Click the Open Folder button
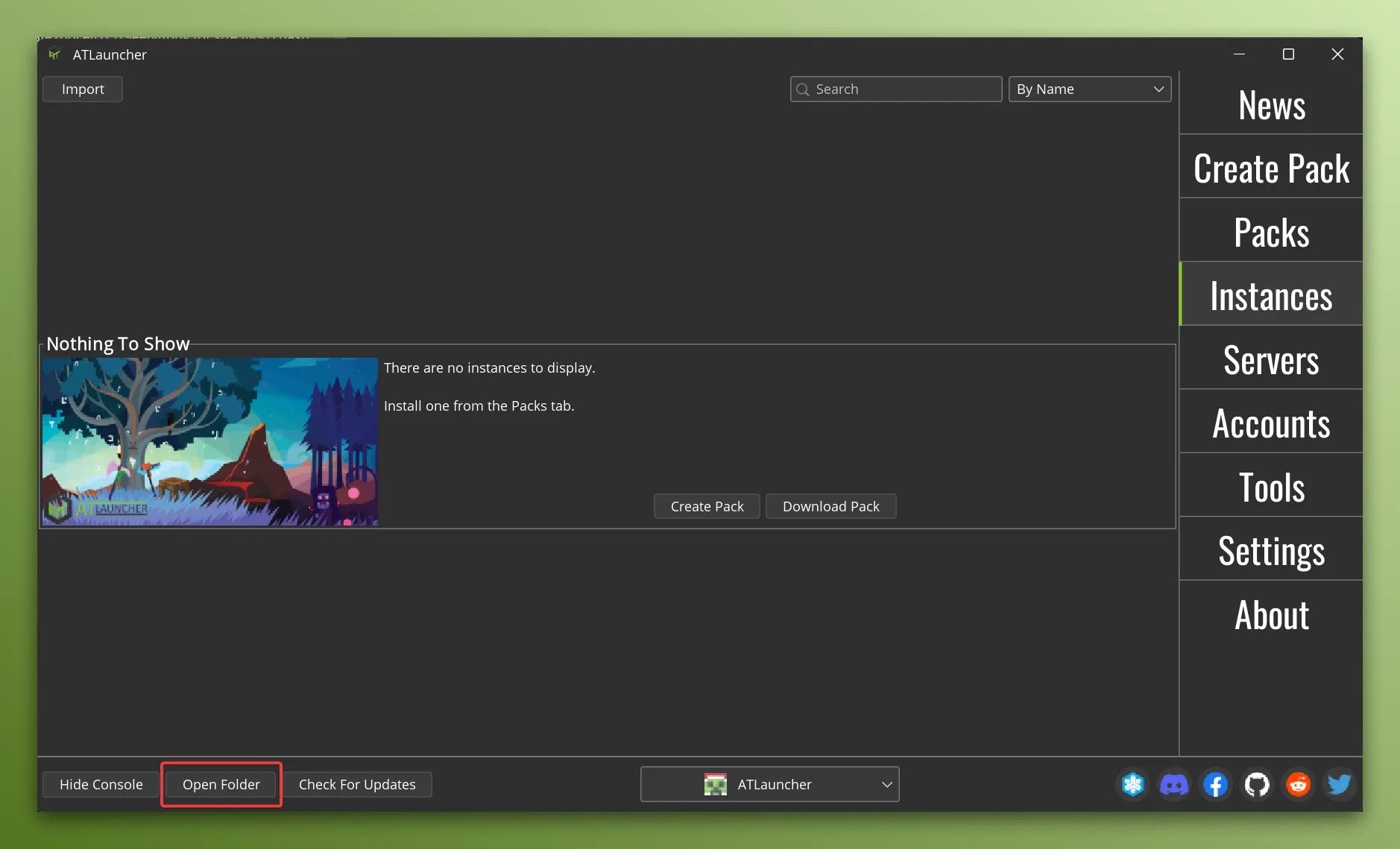 point(221,784)
